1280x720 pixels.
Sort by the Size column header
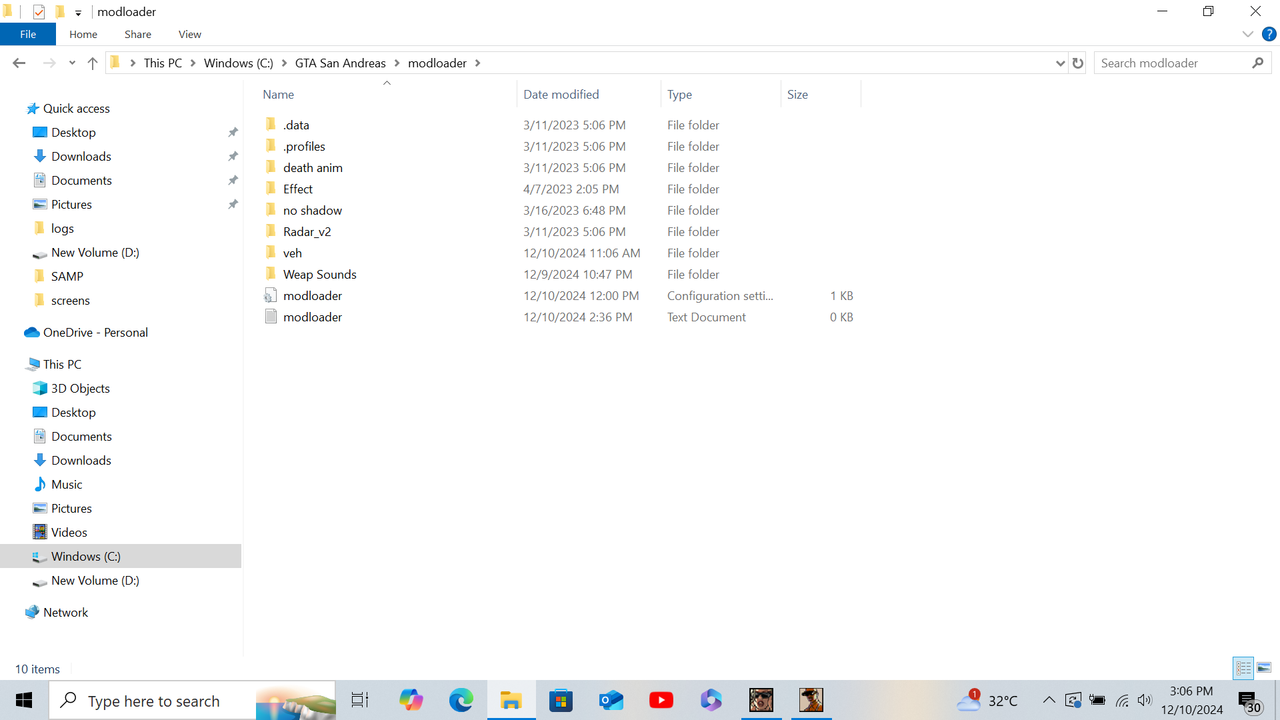pos(797,95)
